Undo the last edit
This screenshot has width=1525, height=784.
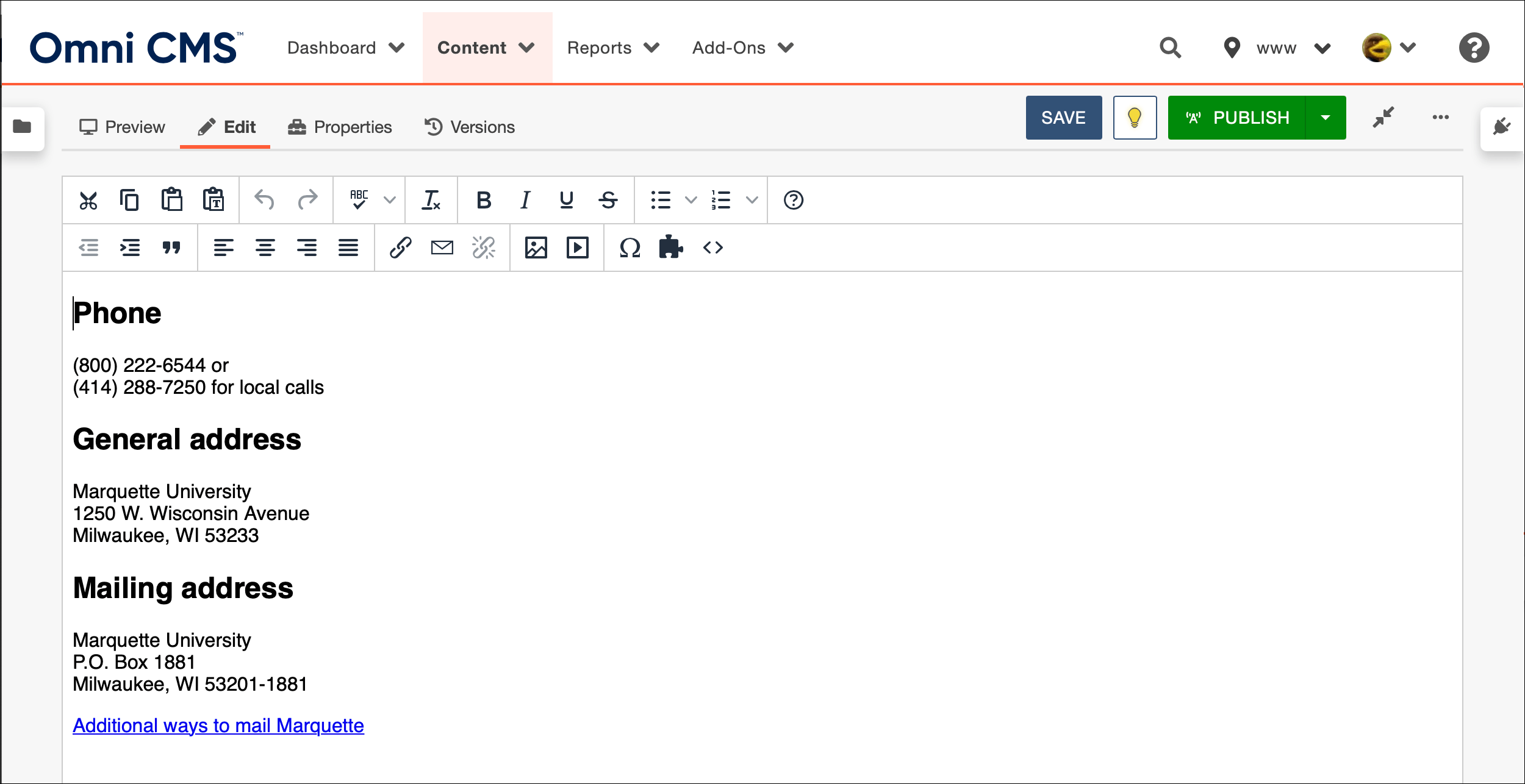265,200
